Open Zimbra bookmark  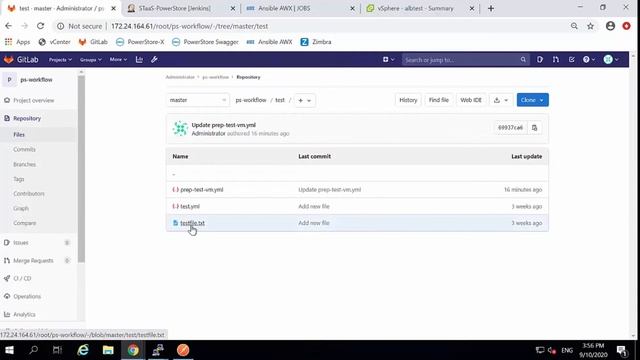click(316, 42)
